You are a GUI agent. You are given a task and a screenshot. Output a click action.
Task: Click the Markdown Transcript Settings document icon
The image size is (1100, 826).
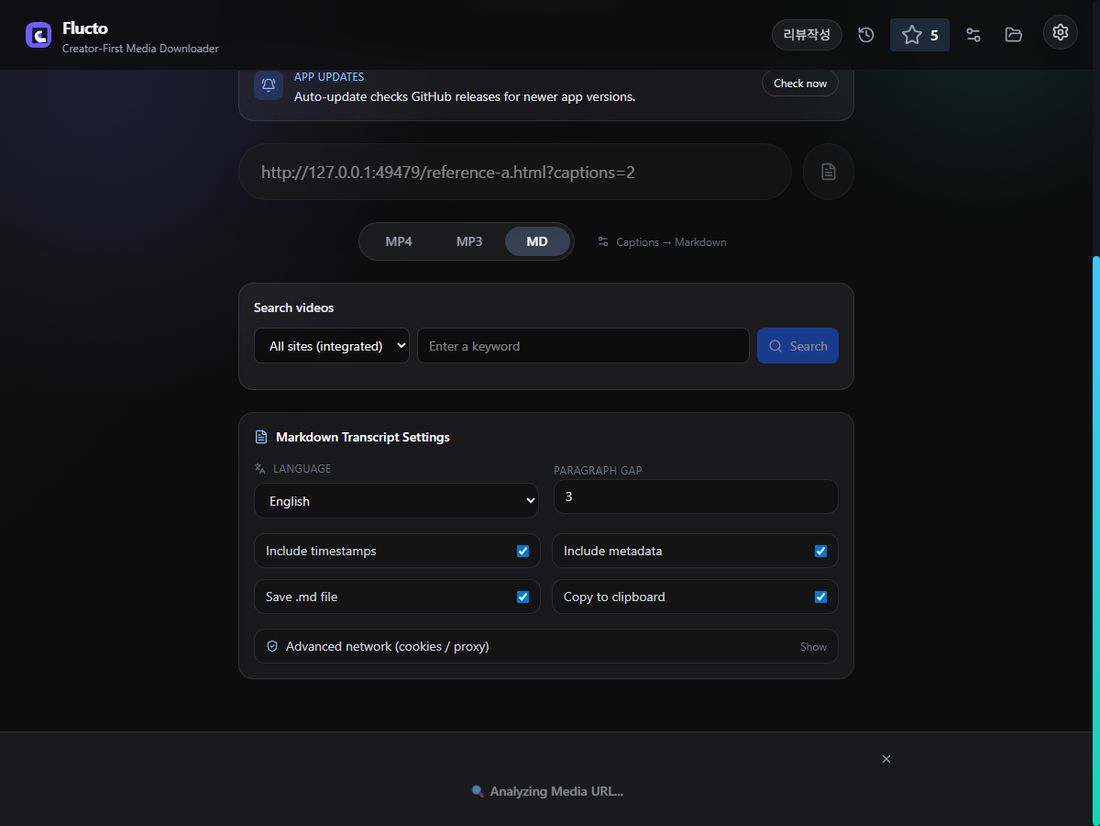click(x=261, y=437)
